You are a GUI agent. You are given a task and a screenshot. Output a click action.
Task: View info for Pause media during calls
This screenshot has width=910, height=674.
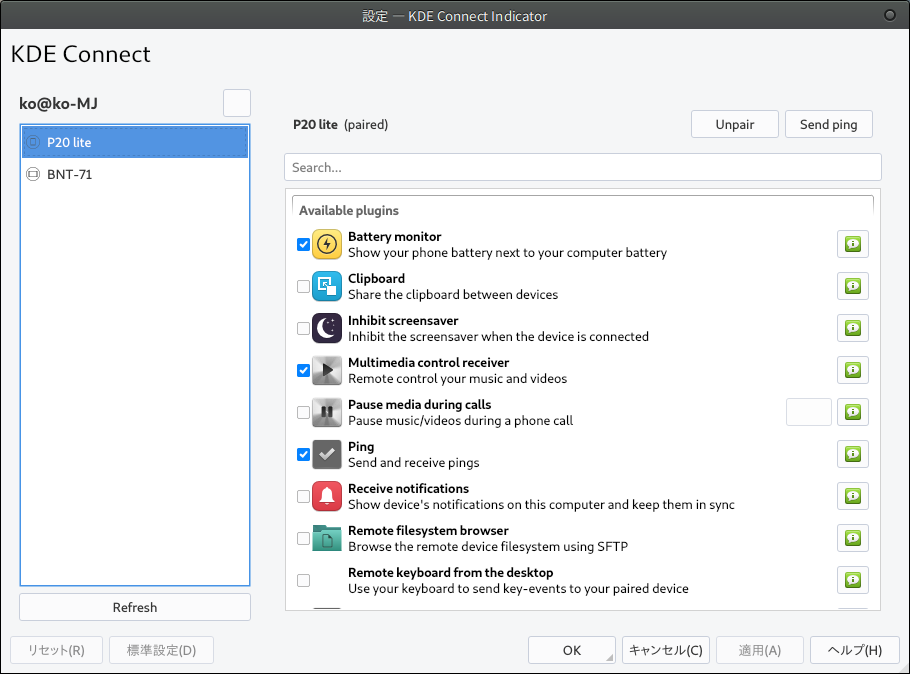pos(853,412)
